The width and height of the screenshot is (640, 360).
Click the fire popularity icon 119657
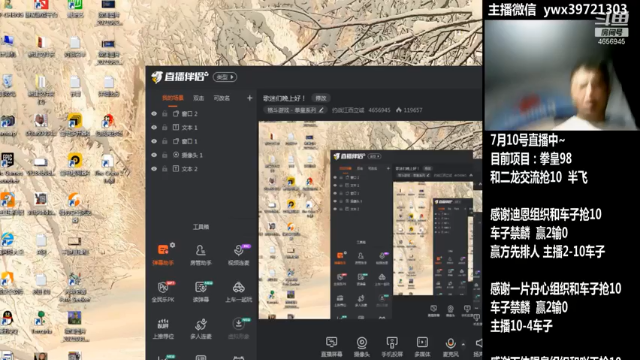pos(399,110)
